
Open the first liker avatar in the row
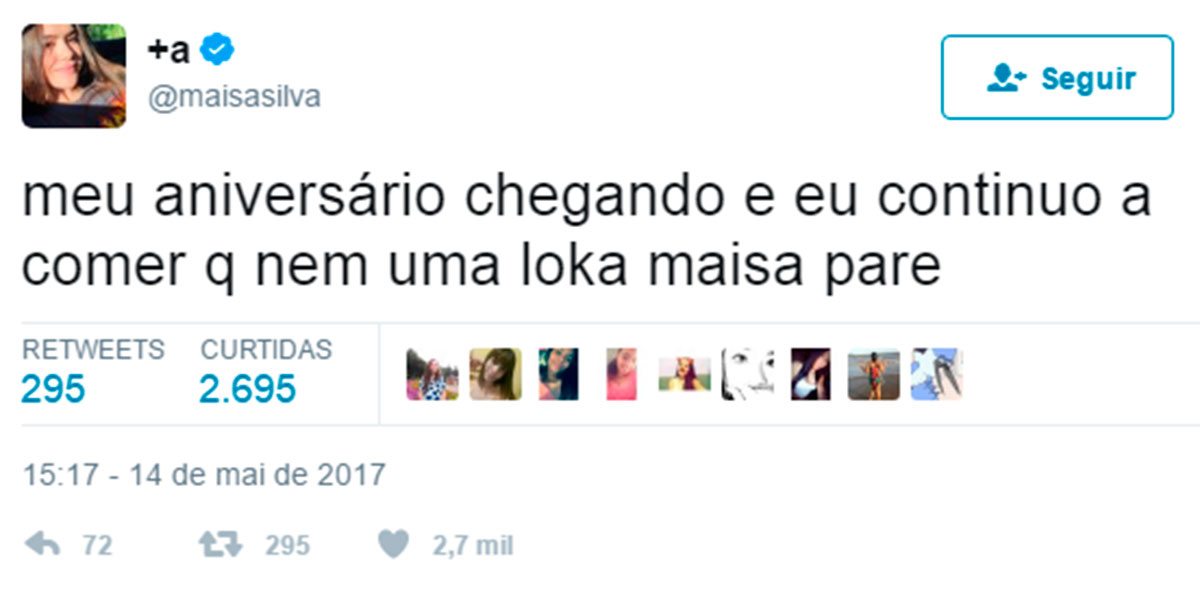432,374
